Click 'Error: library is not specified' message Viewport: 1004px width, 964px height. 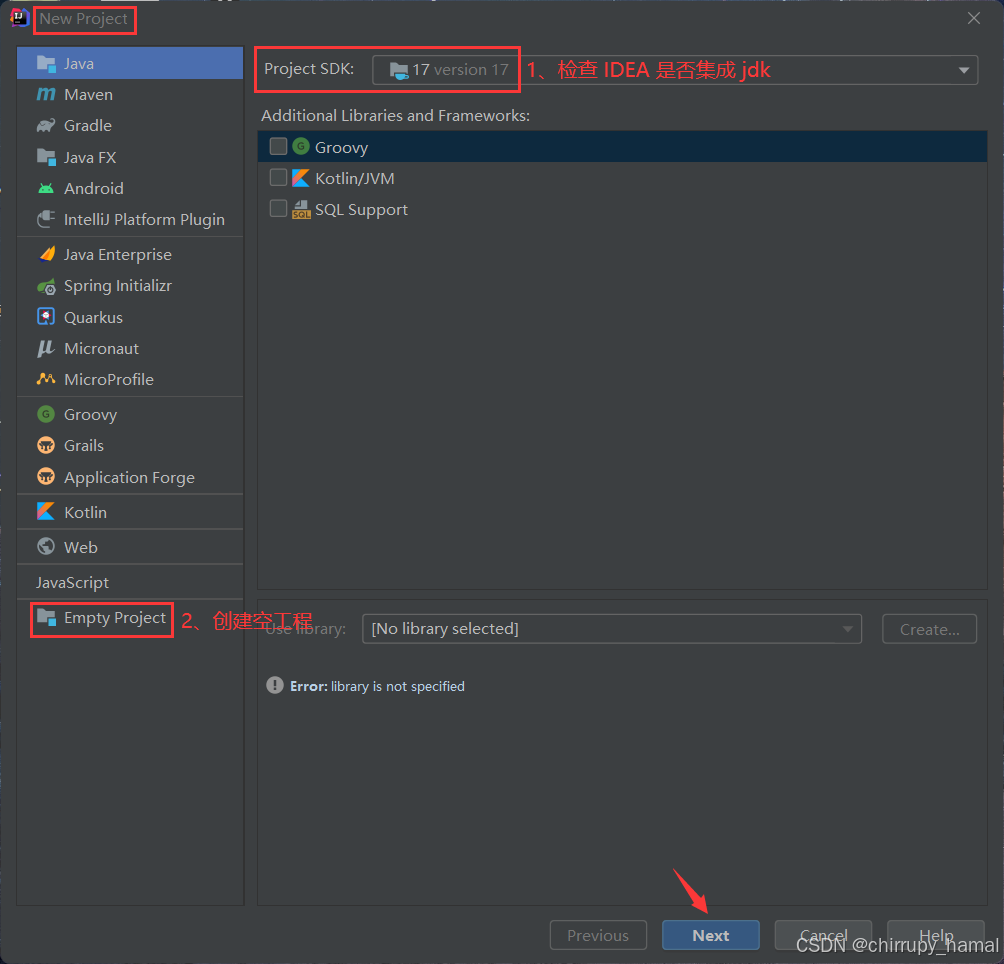(377, 686)
